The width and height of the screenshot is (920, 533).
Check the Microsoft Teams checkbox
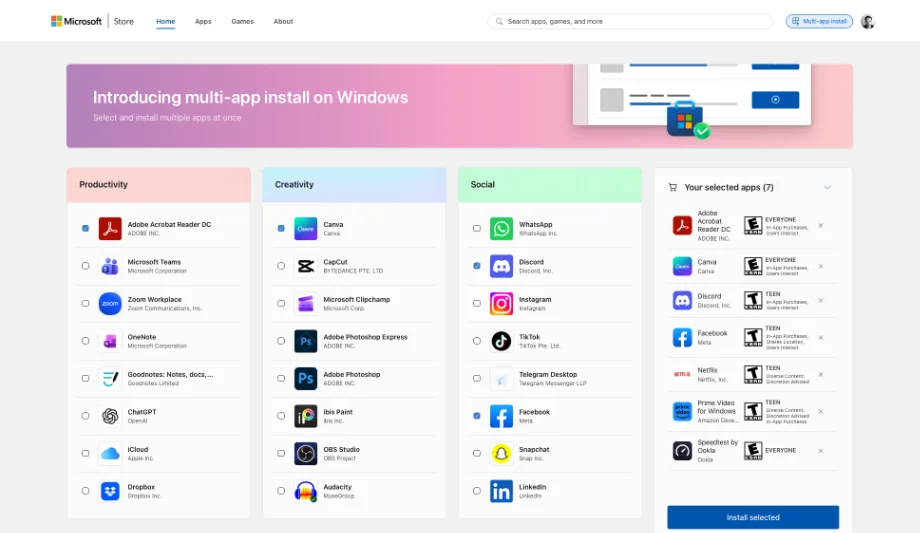85,266
